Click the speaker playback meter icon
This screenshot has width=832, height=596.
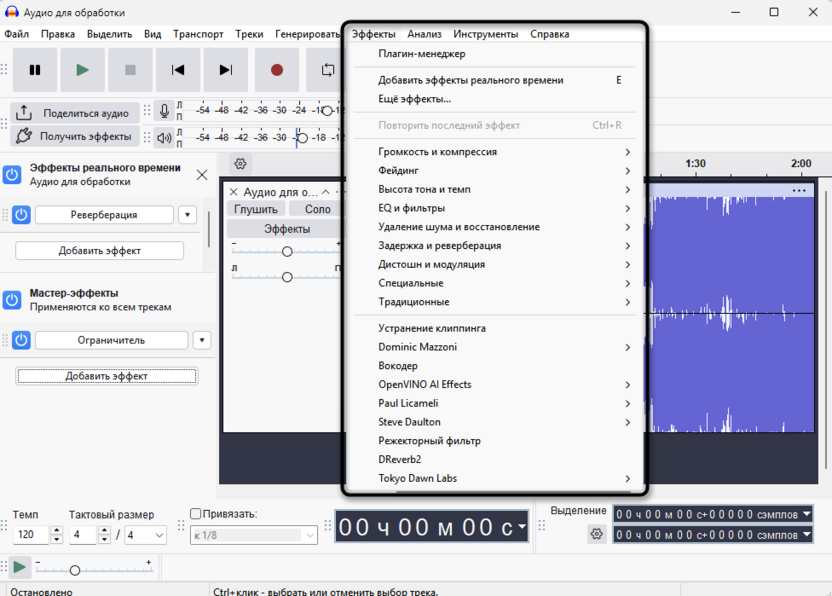point(164,138)
